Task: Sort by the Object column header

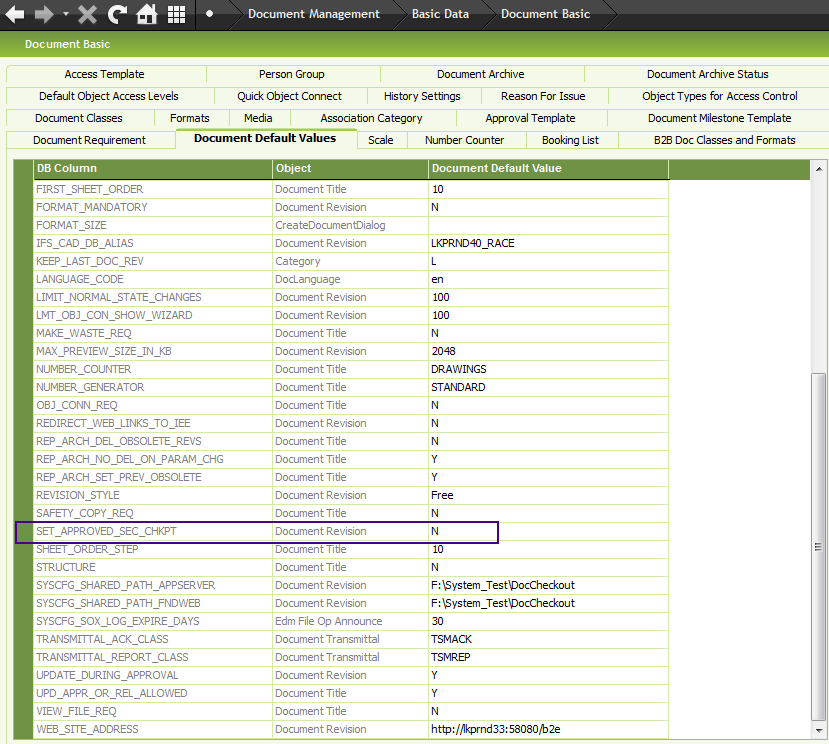Action: 350,169
